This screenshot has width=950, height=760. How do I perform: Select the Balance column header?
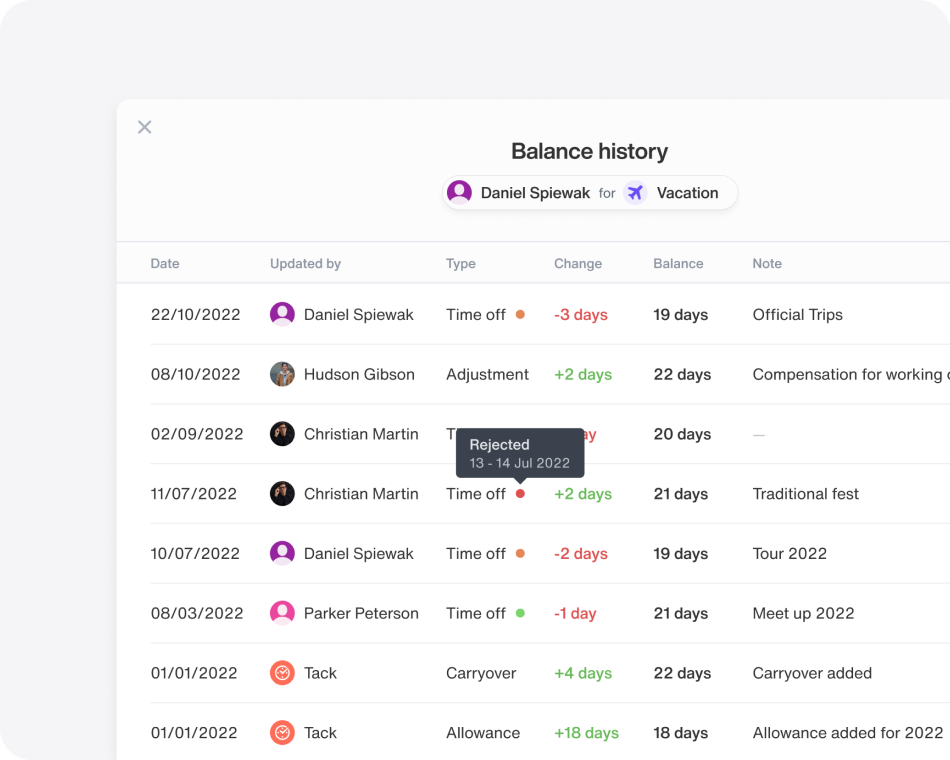(x=678, y=263)
